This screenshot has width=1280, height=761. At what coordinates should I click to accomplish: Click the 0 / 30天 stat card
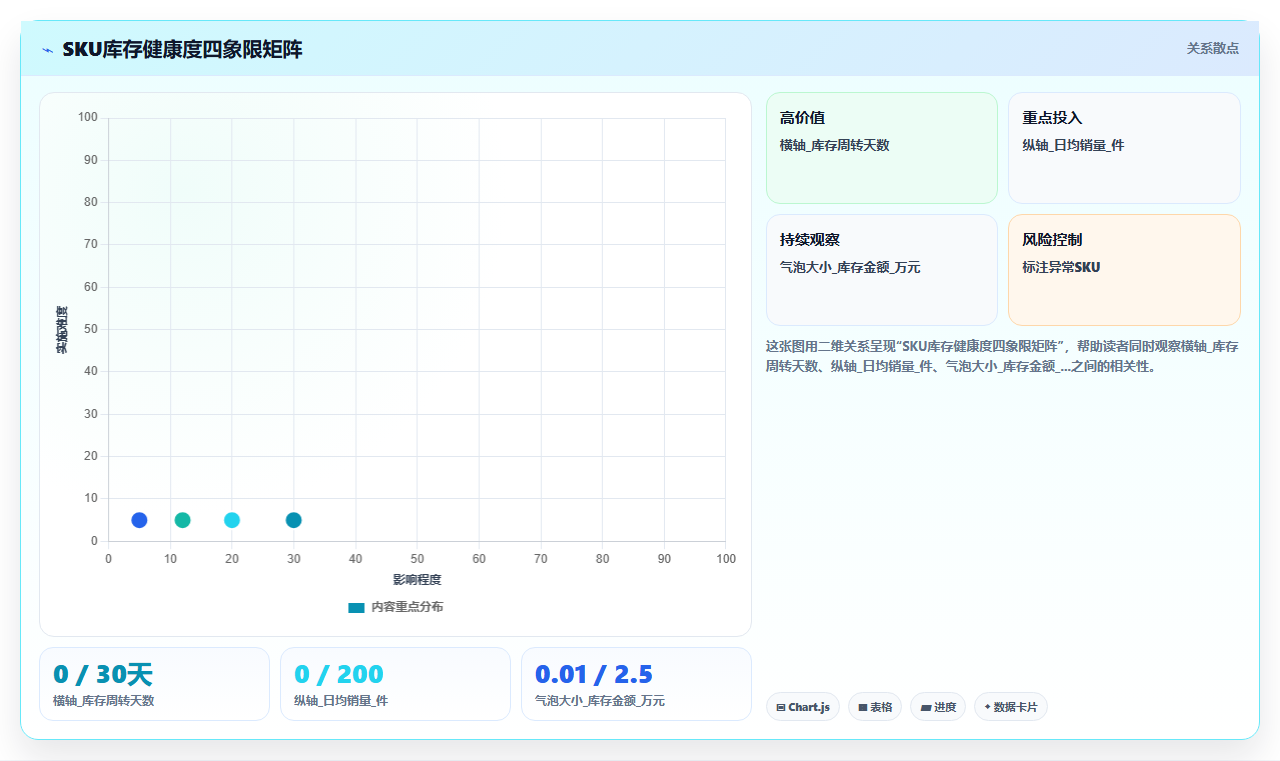(154, 684)
